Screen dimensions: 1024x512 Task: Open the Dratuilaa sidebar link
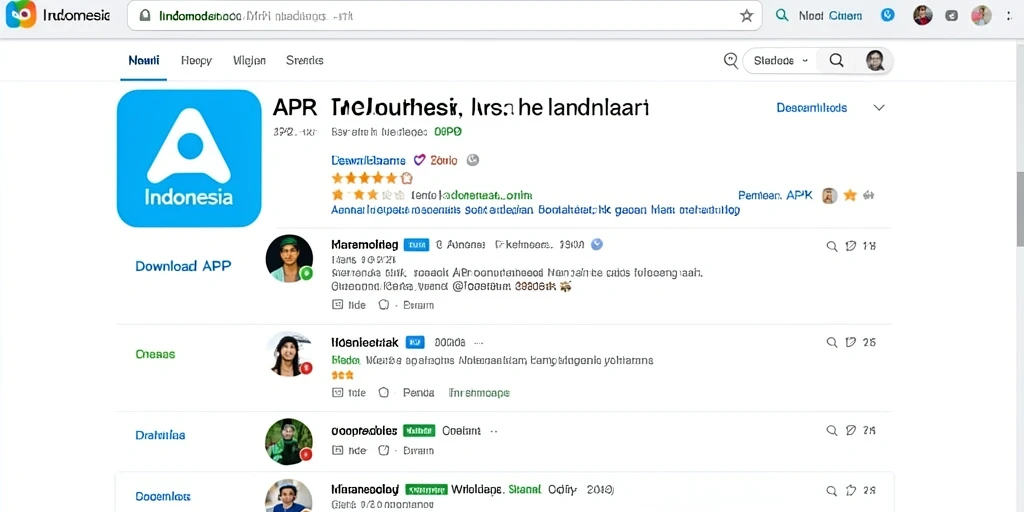pos(160,434)
